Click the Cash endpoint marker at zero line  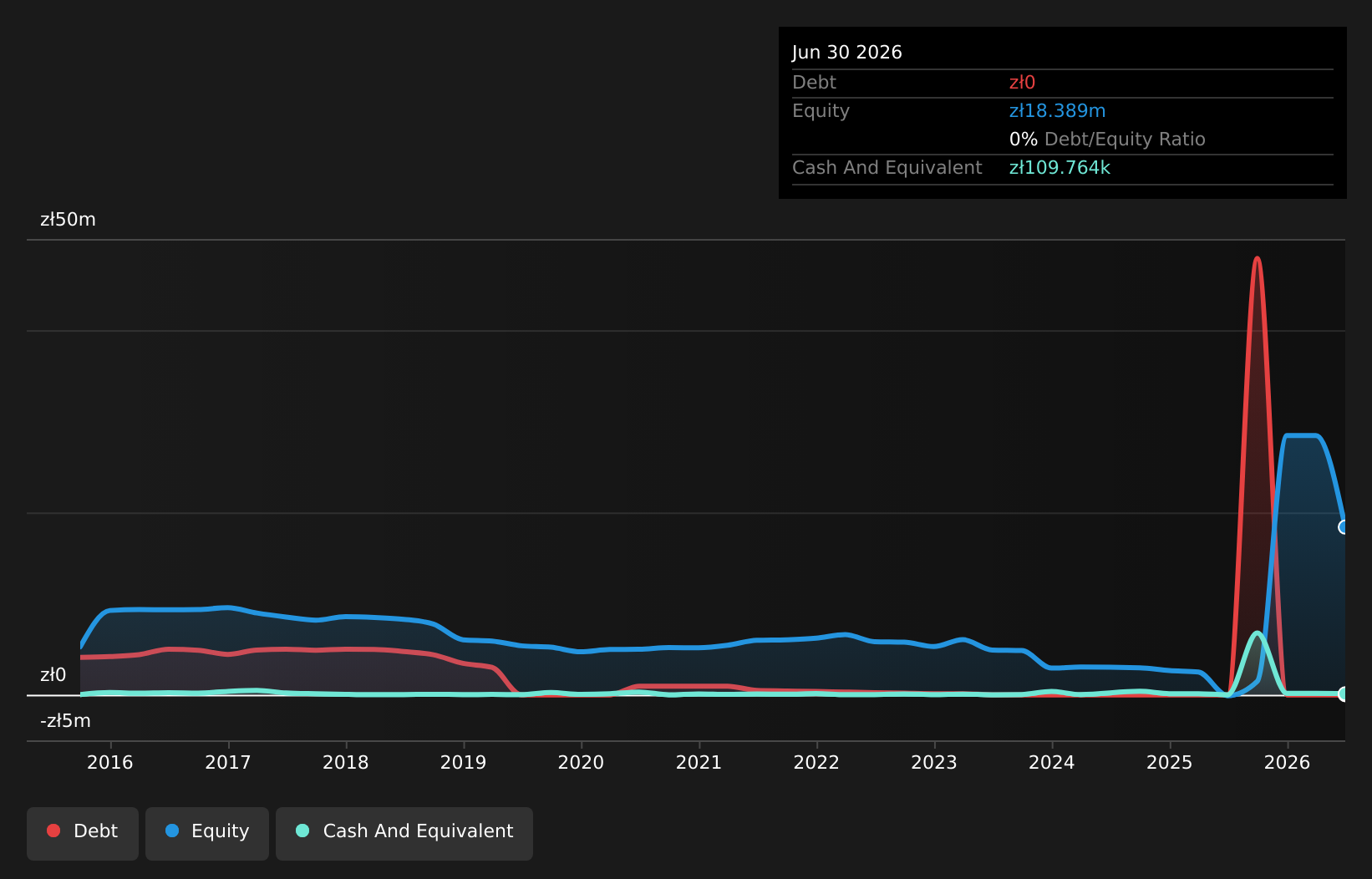coord(1344,694)
